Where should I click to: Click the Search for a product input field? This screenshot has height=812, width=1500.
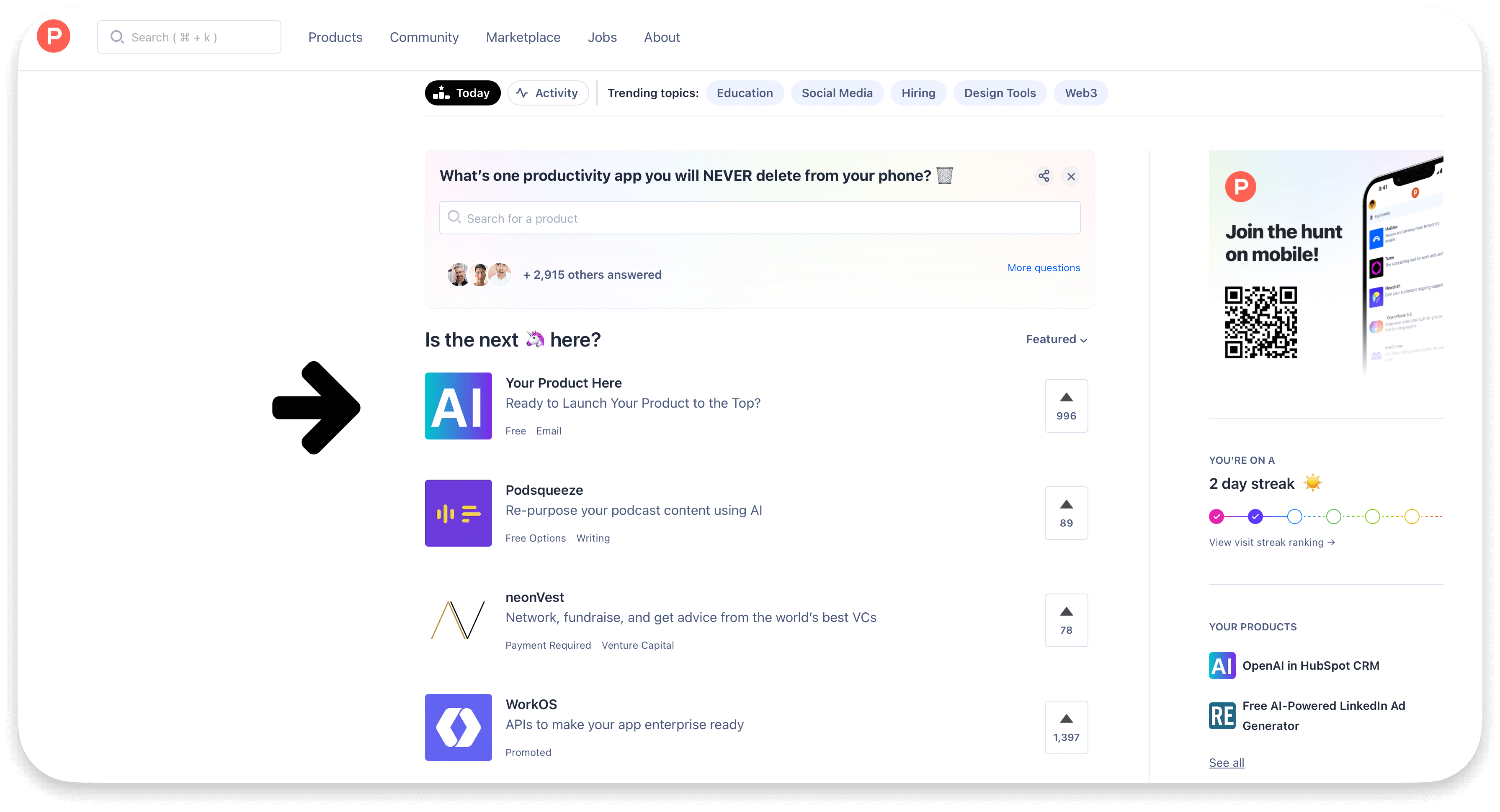(760, 218)
